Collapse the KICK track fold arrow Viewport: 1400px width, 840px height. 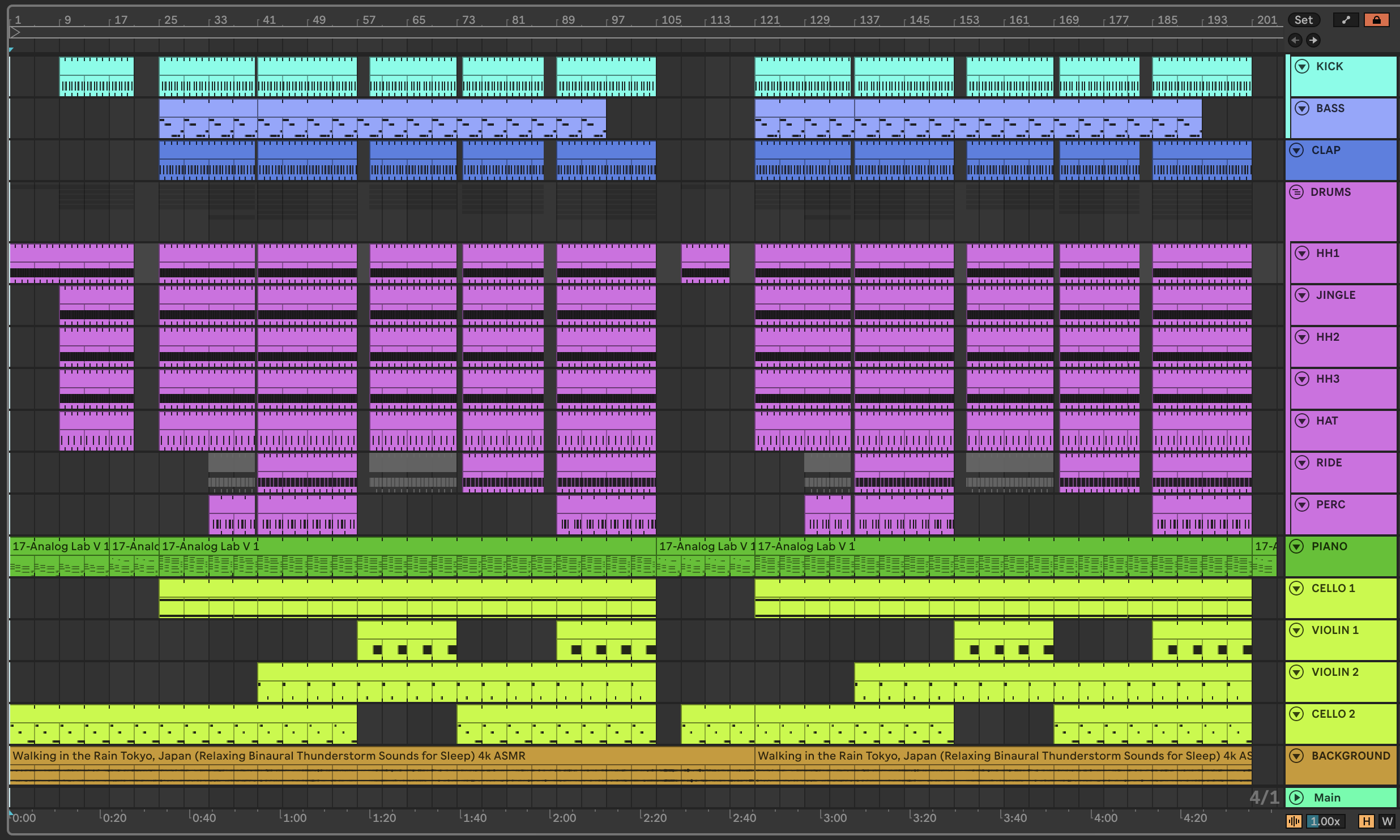coord(1302,66)
